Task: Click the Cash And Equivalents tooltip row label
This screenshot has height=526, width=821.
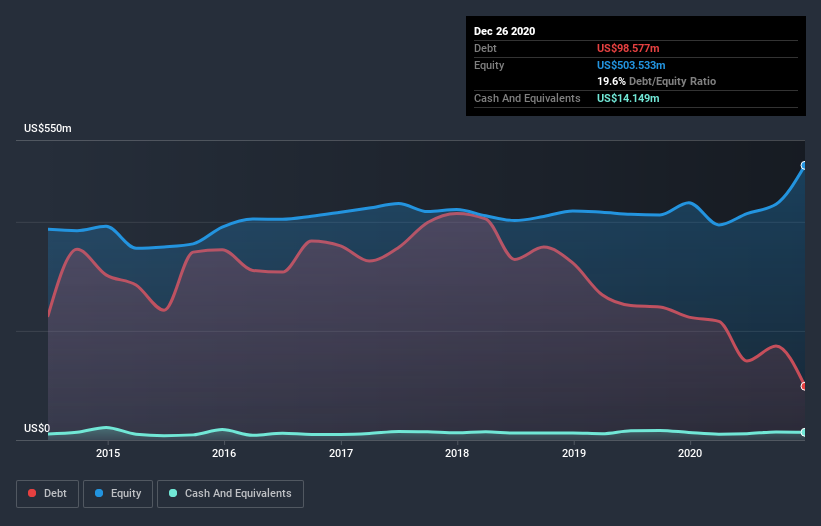Action: (527, 98)
